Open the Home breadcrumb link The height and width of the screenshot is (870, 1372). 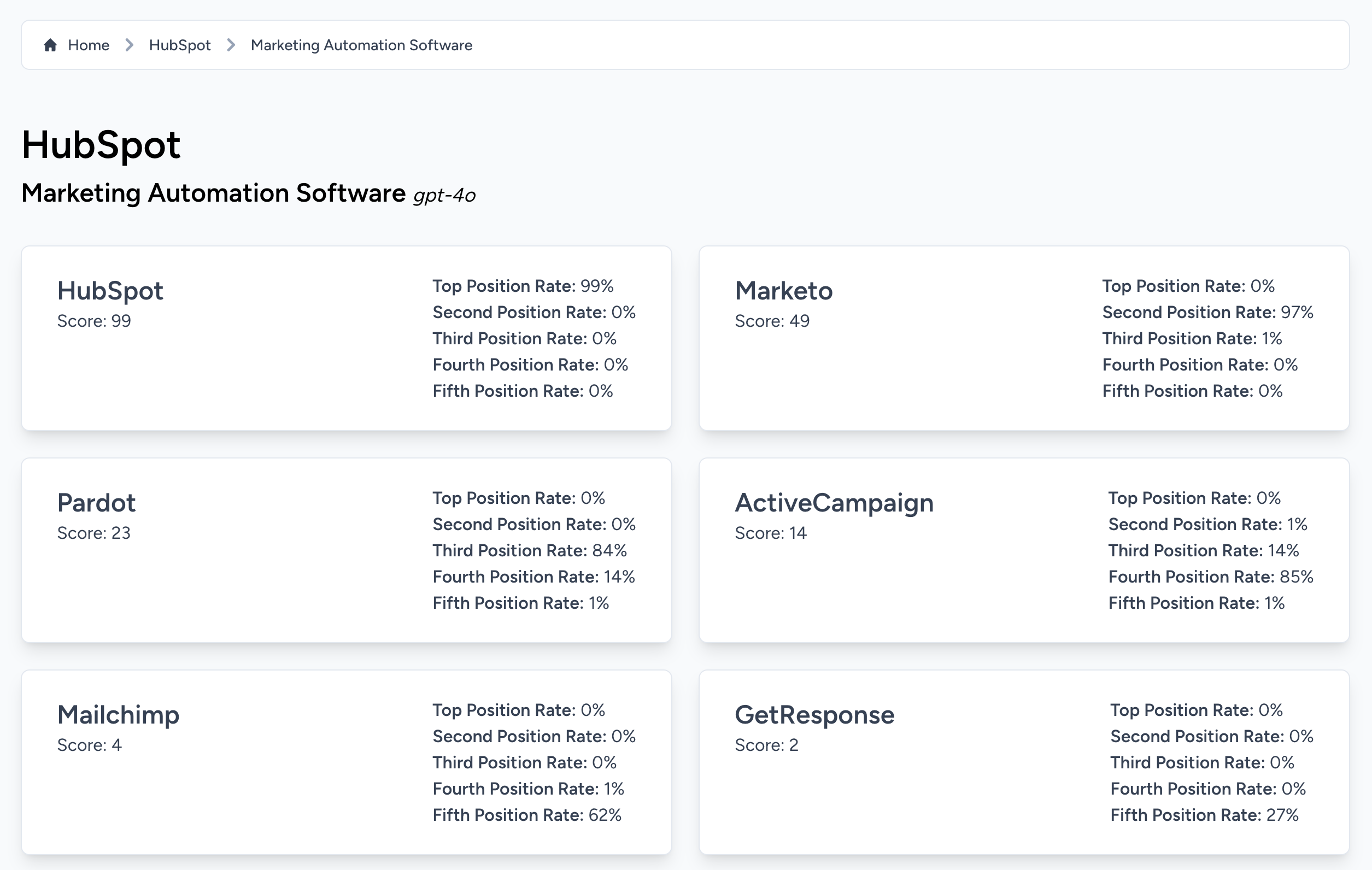pos(89,45)
